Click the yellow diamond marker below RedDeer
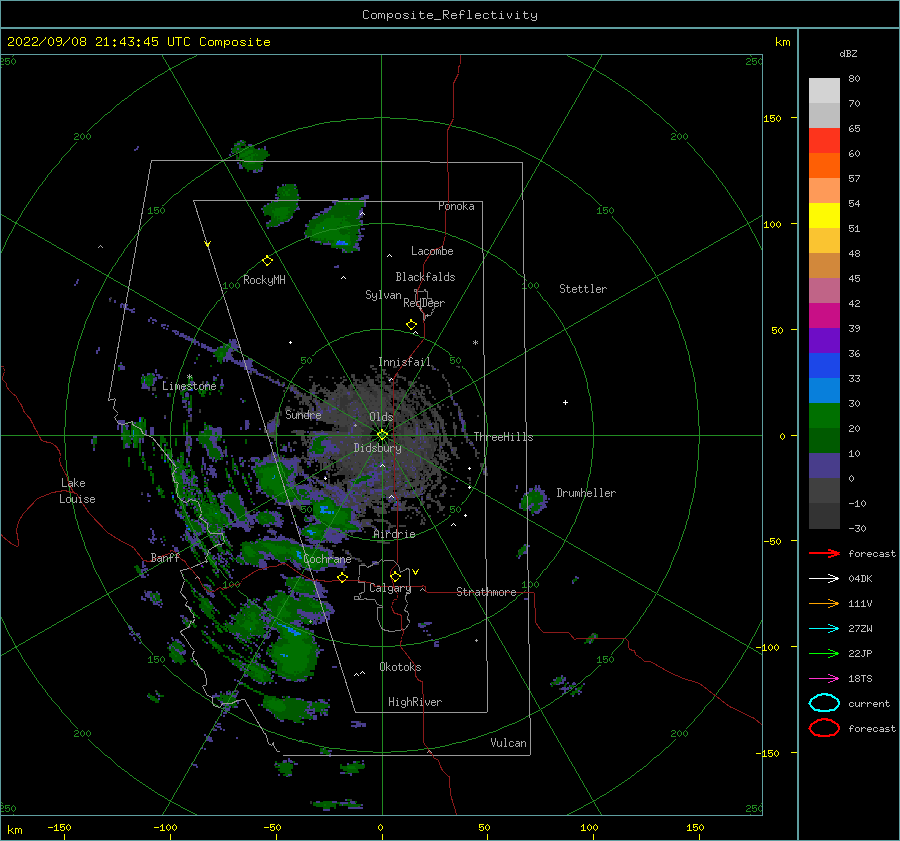The height and width of the screenshot is (841, 900). pos(412,325)
